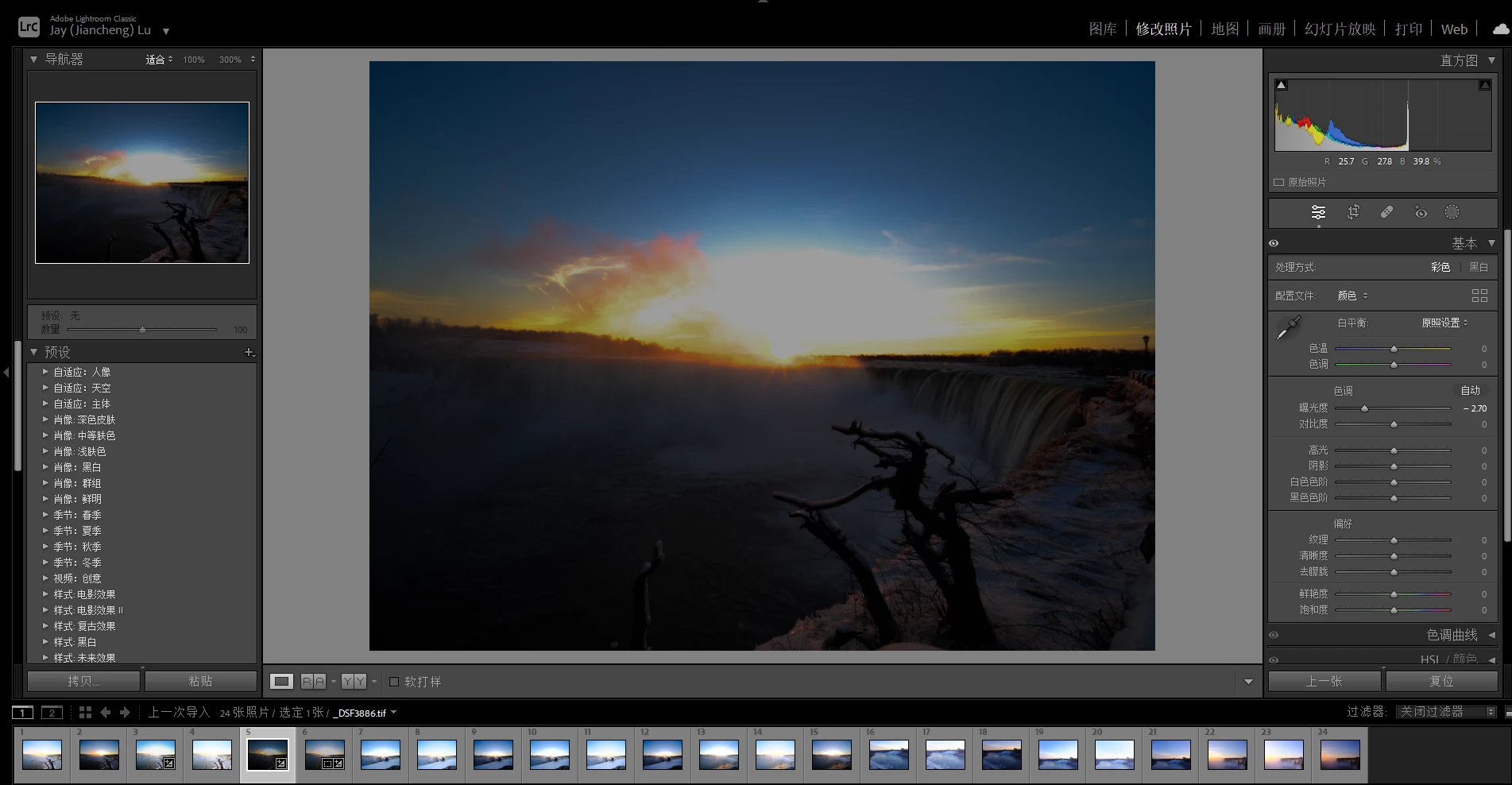Click the 色温 slider handle
Viewport: 1512px width, 785px height.
tap(1394, 349)
